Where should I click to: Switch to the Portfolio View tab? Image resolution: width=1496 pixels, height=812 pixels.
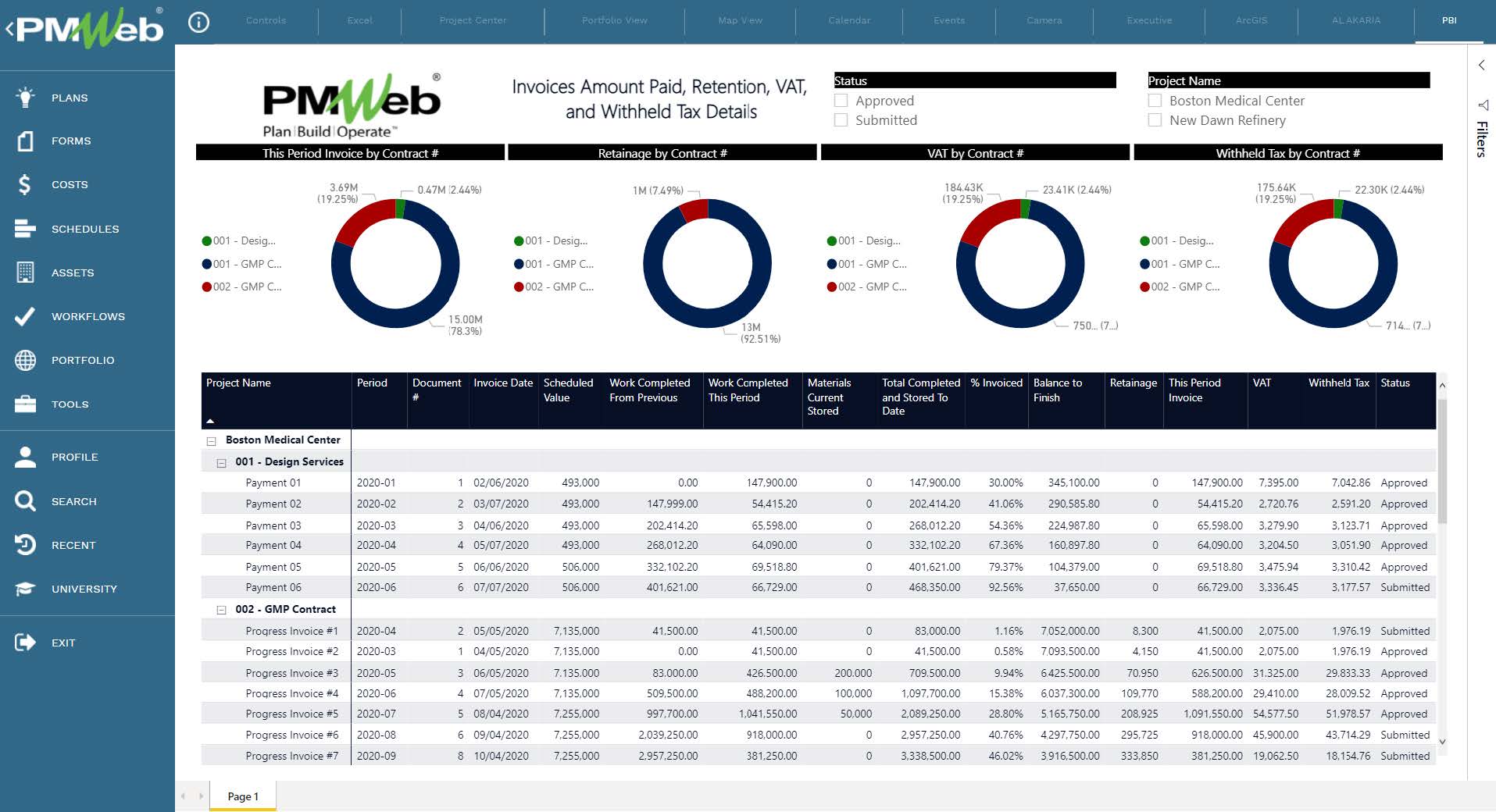pyautogui.click(x=615, y=20)
